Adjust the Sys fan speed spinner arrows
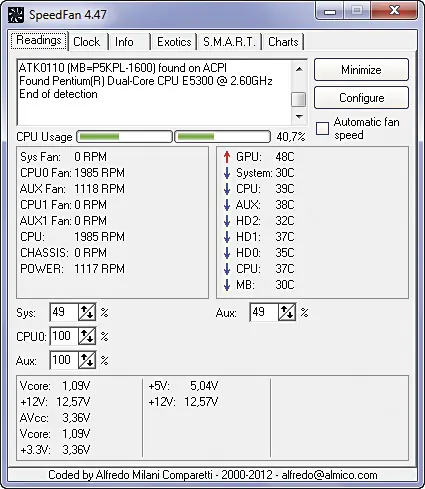This screenshot has width=425, height=489. point(87,312)
